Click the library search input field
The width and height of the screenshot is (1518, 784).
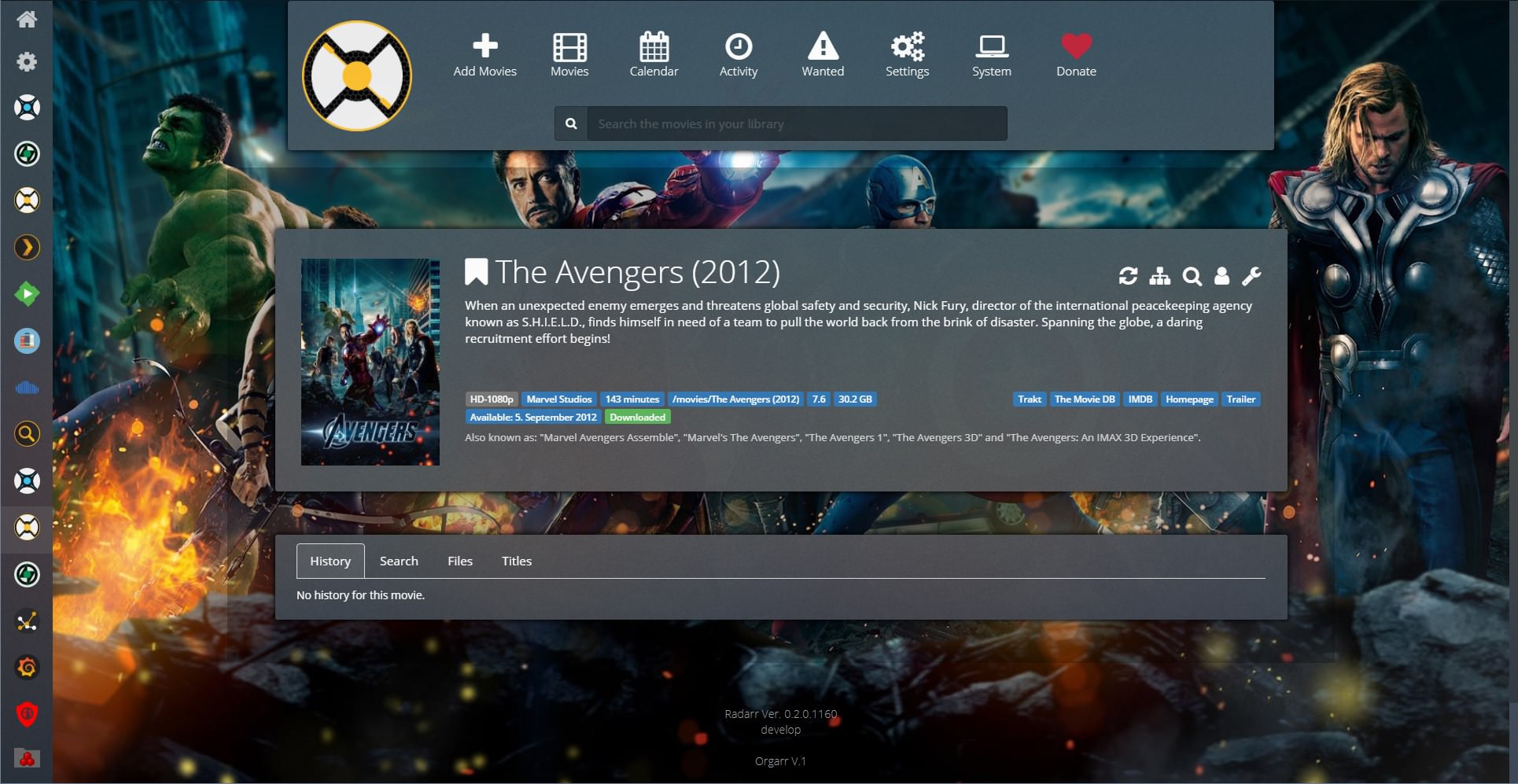point(796,124)
